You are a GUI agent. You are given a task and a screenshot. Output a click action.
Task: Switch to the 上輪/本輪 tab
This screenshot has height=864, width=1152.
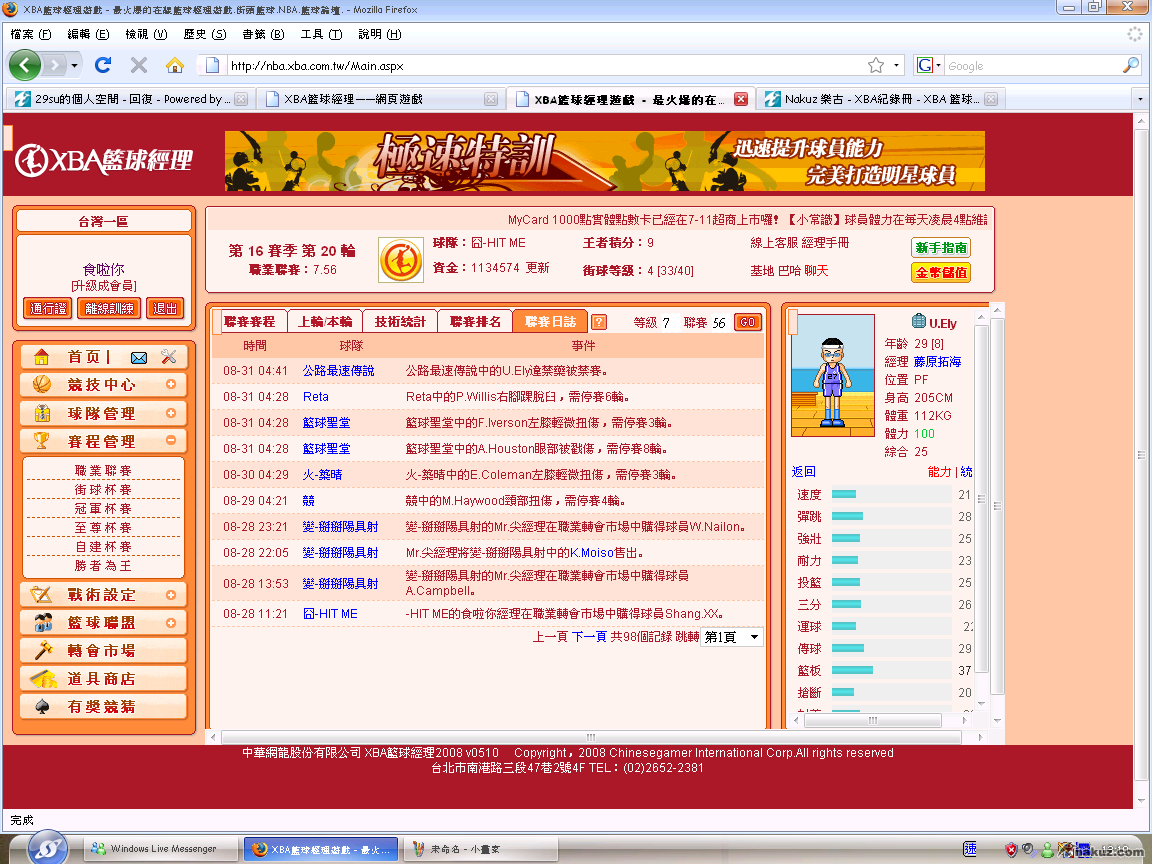pyautogui.click(x=325, y=322)
